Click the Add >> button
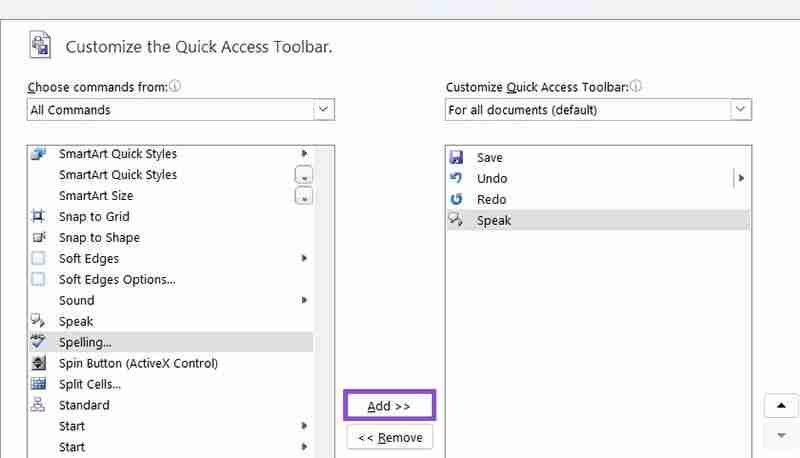The image size is (800, 458). [389, 406]
